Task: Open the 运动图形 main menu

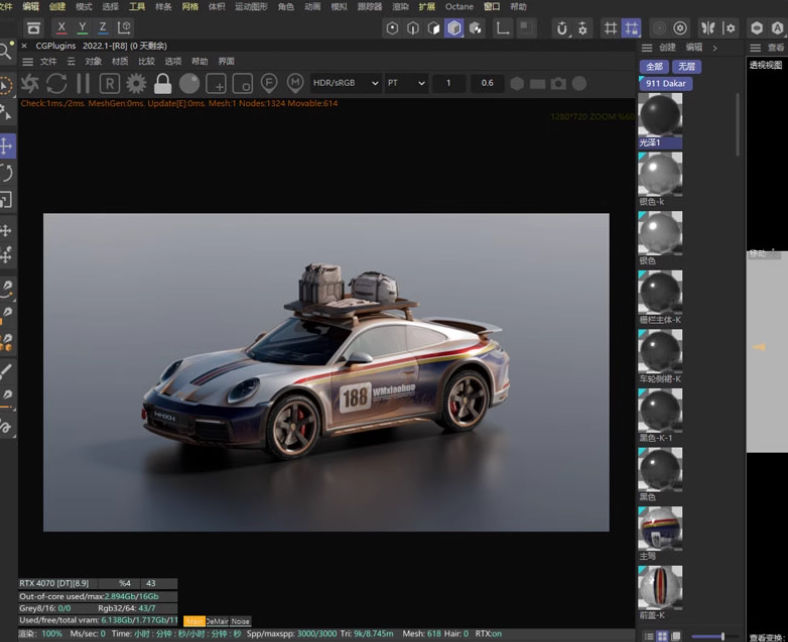Action: click(251, 7)
